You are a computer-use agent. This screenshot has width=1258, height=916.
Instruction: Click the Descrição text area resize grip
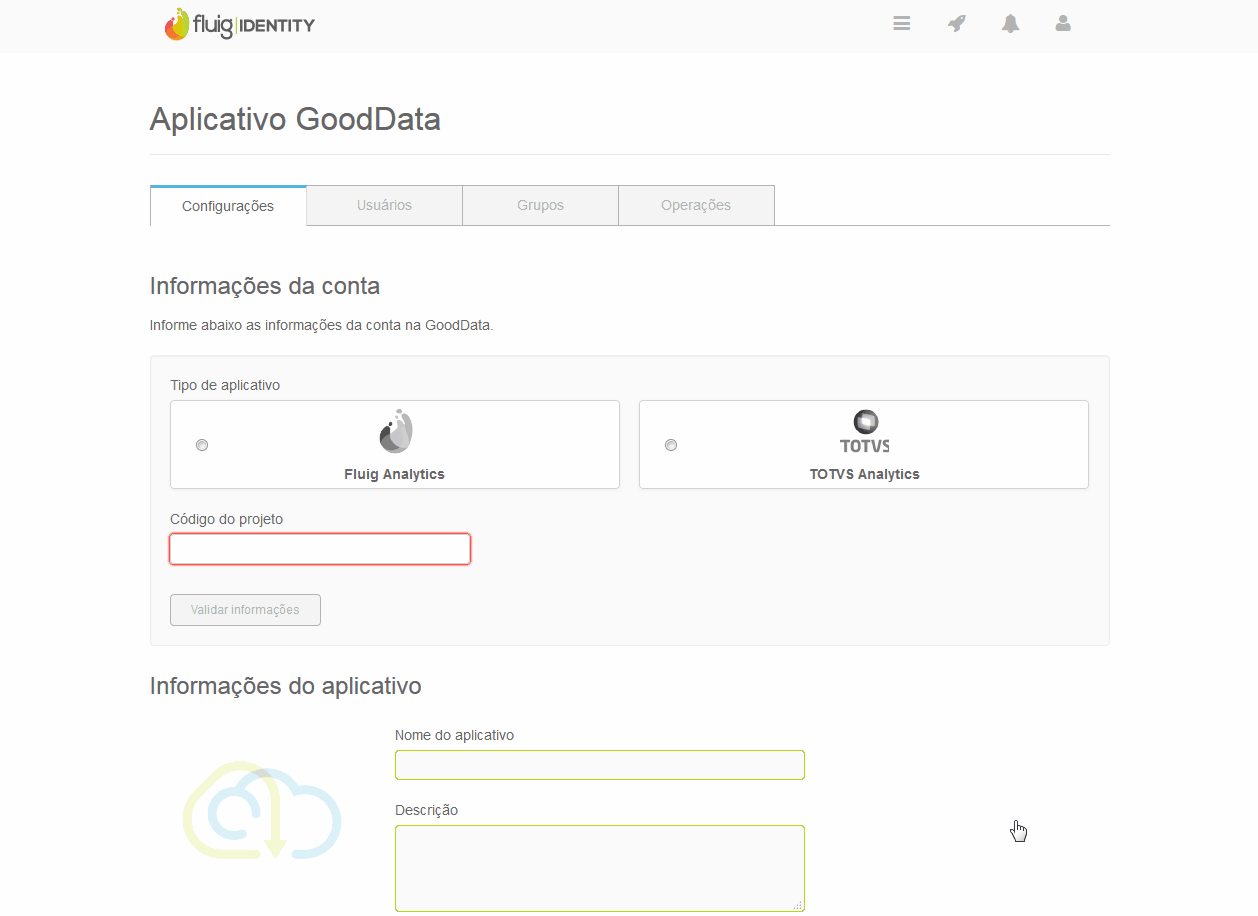(x=798, y=905)
